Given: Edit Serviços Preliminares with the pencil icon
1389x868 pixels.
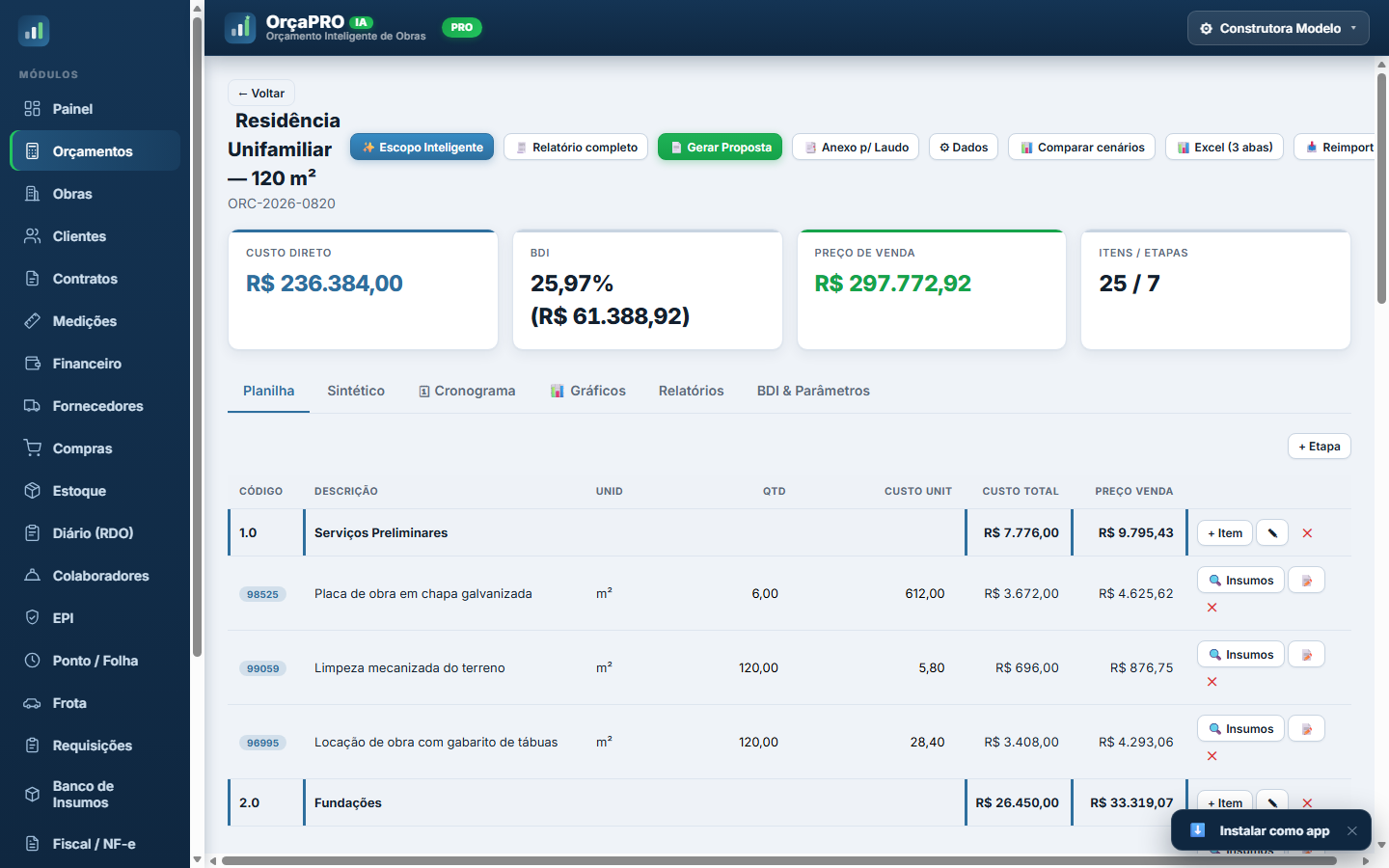Looking at the screenshot, I should pos(1272,533).
